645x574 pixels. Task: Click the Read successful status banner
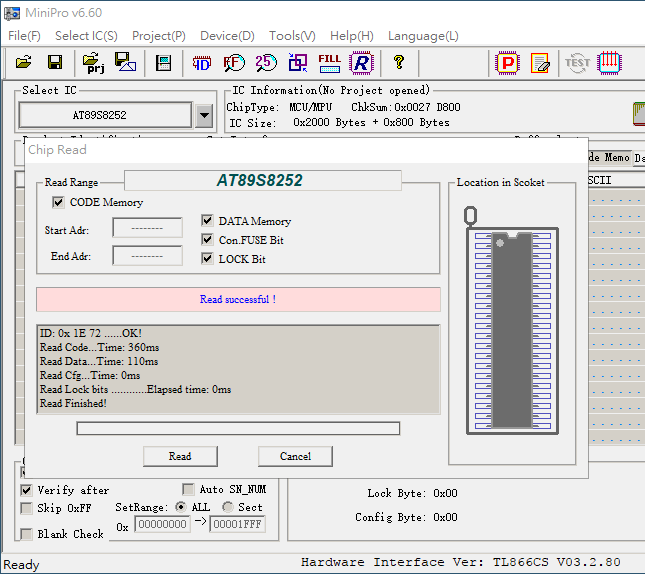[x=238, y=300]
